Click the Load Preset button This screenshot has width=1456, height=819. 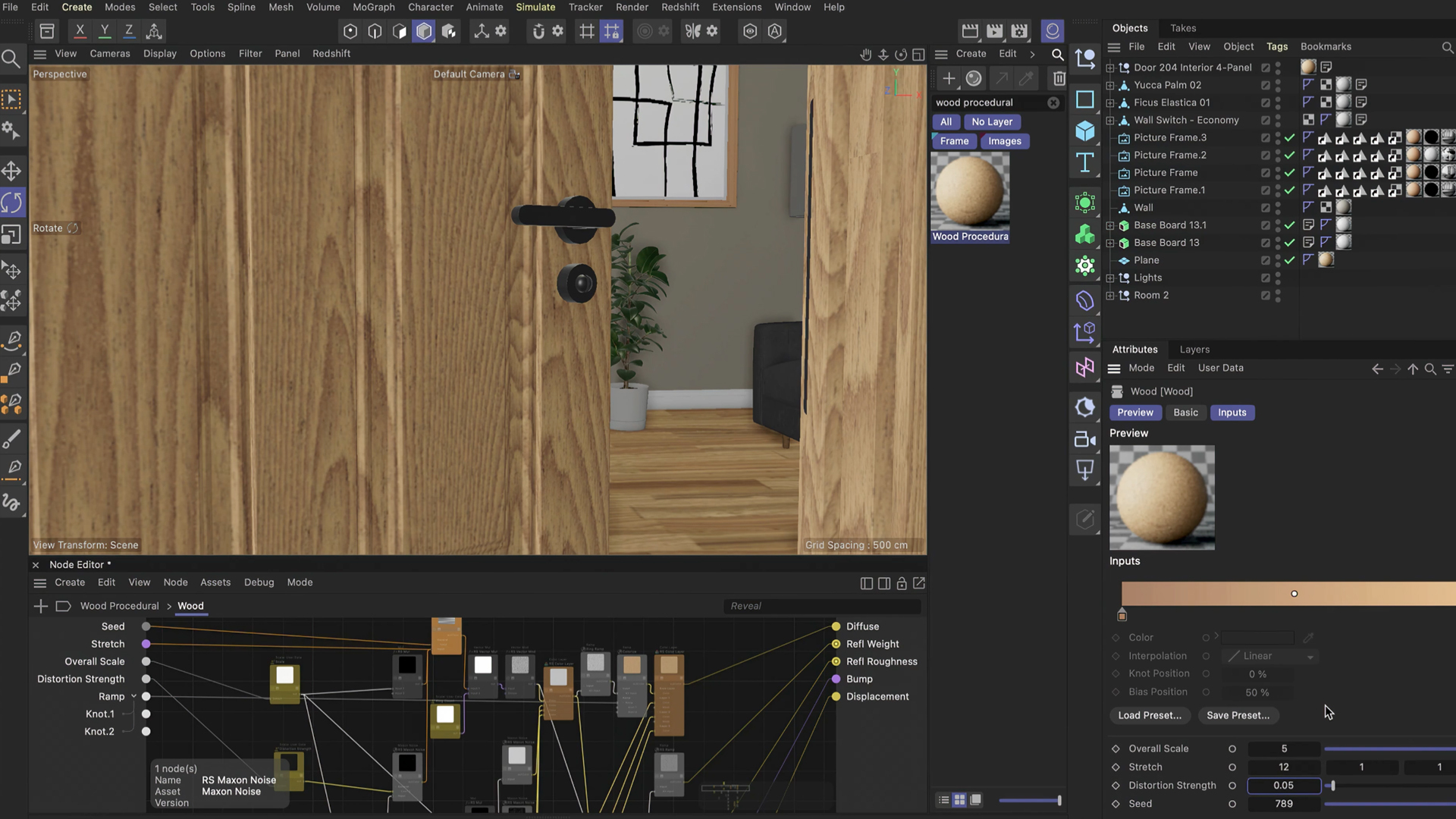pos(1149,715)
